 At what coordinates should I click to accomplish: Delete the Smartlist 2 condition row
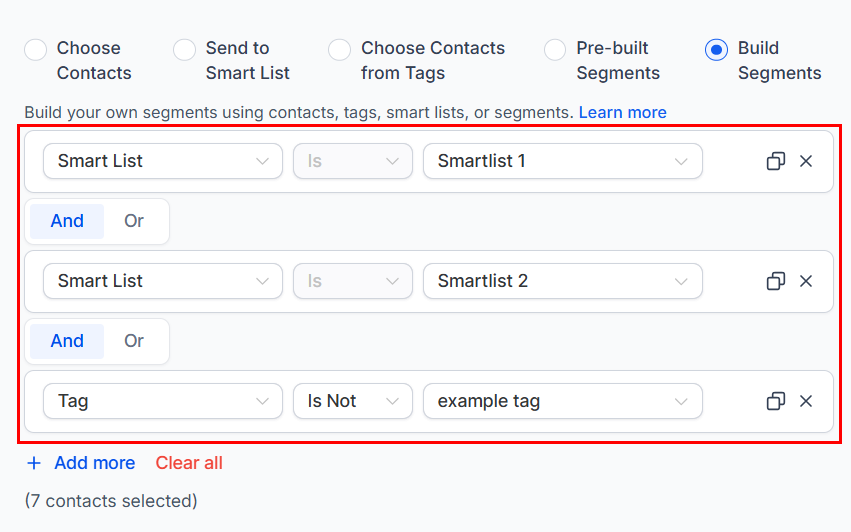click(x=806, y=281)
